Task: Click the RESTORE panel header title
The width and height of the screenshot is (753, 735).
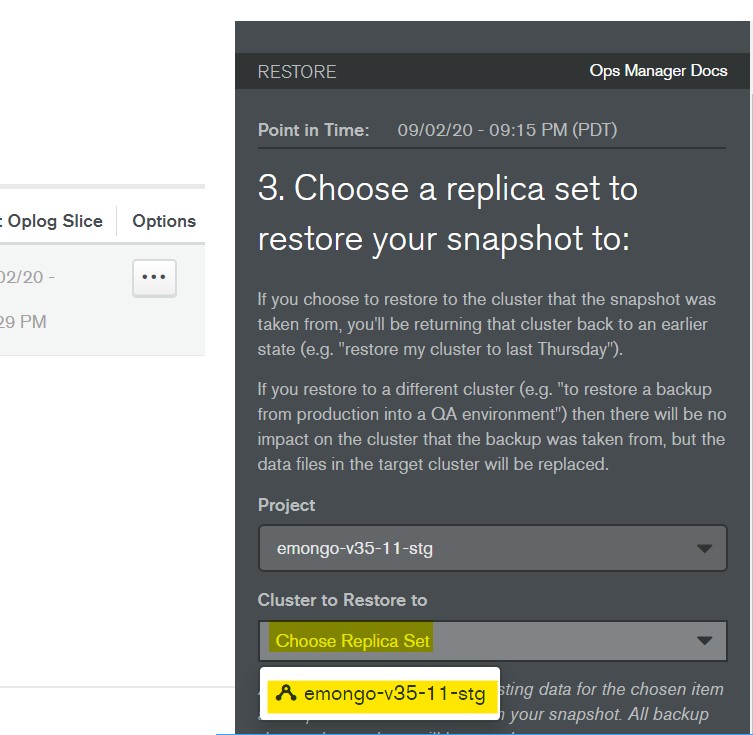Action: 297,72
